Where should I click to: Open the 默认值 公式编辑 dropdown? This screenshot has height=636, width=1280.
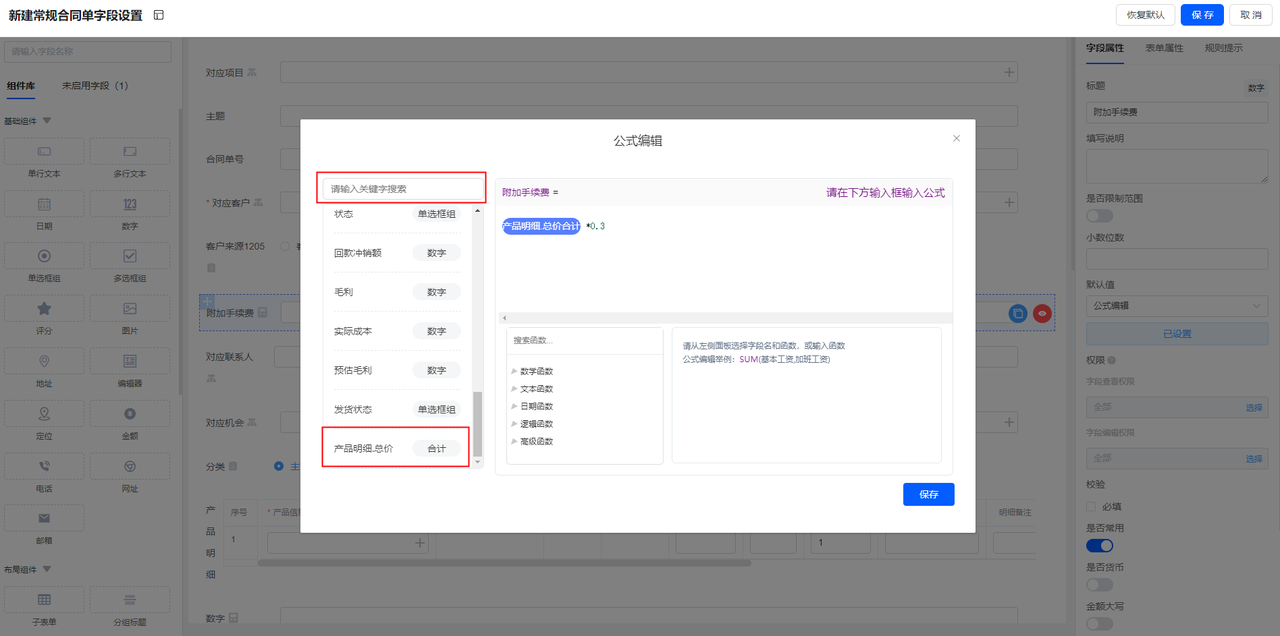point(1177,305)
